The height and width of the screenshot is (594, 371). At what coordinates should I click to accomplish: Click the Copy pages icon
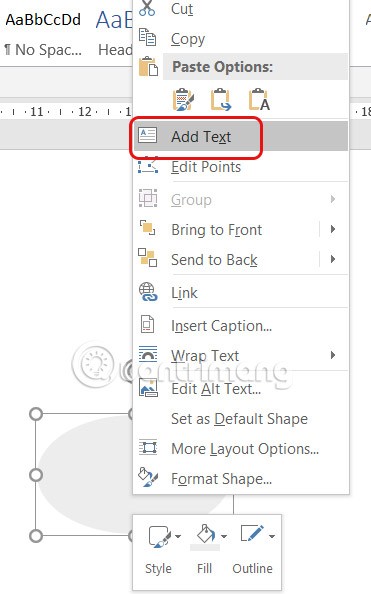pos(147,38)
